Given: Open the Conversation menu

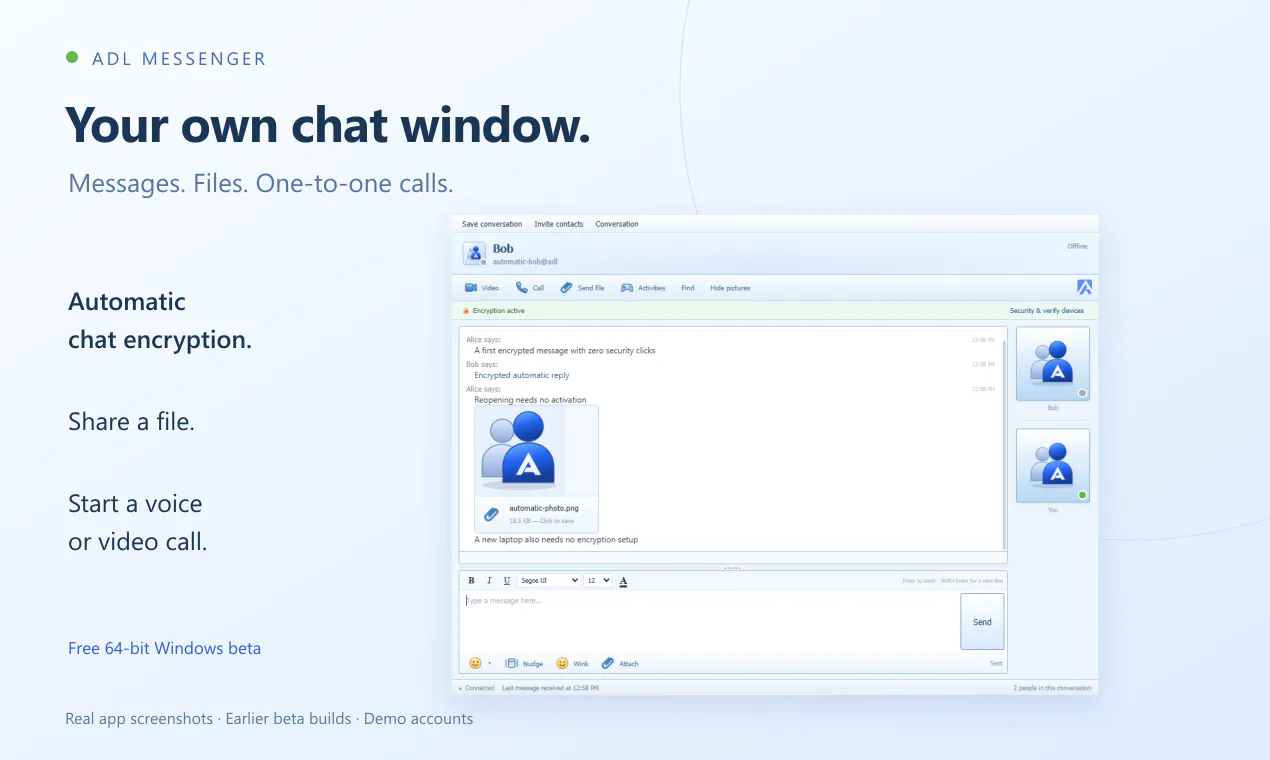Looking at the screenshot, I should click(x=617, y=224).
